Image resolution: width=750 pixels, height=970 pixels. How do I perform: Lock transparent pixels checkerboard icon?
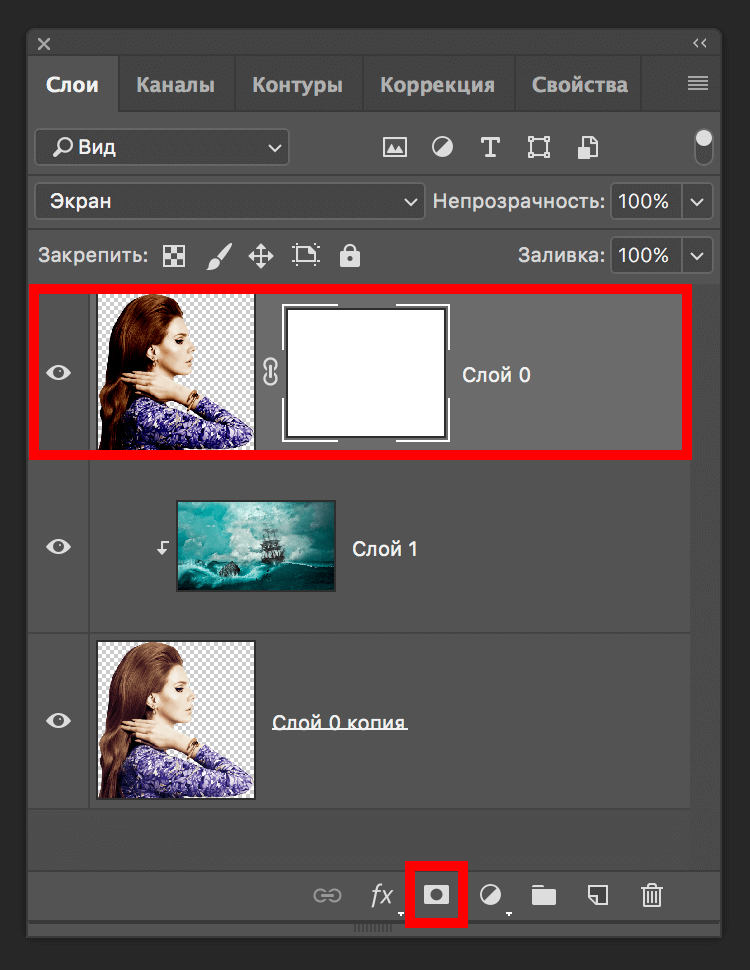174,256
